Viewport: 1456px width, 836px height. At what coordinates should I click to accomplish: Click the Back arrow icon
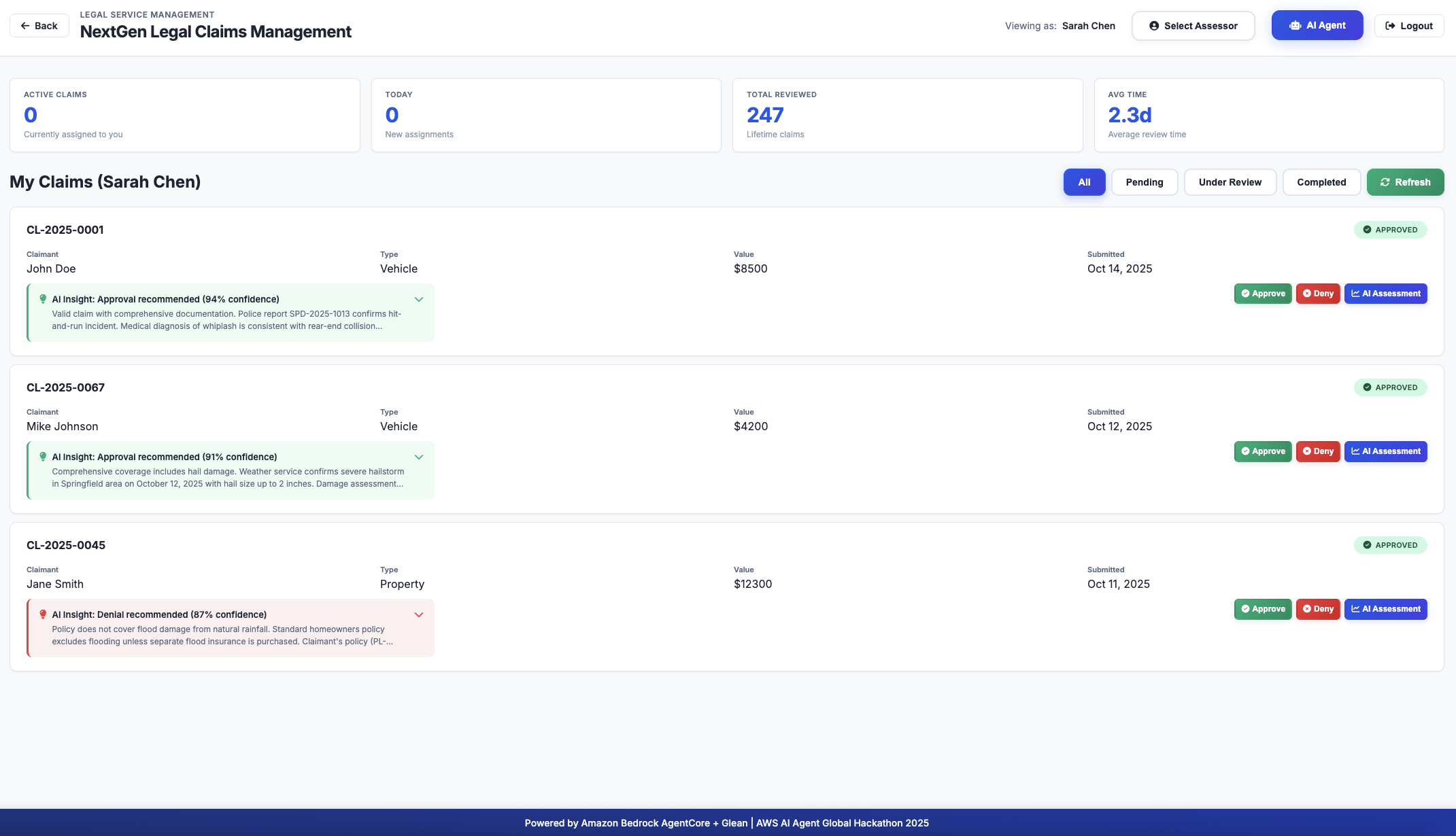25,26
